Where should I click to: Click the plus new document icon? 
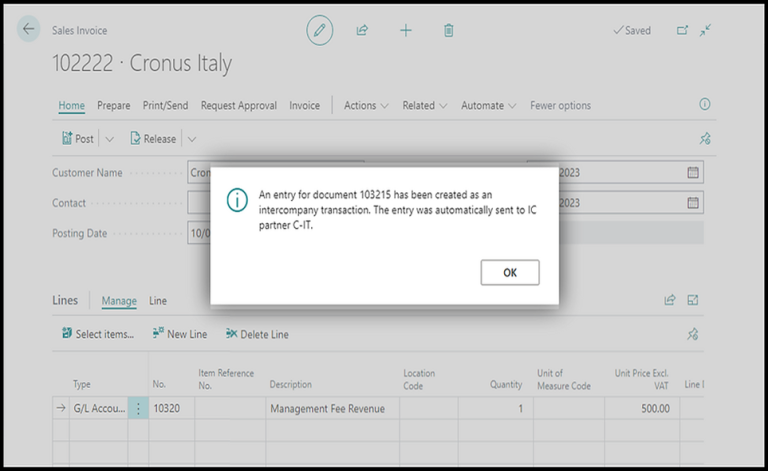pyautogui.click(x=406, y=30)
